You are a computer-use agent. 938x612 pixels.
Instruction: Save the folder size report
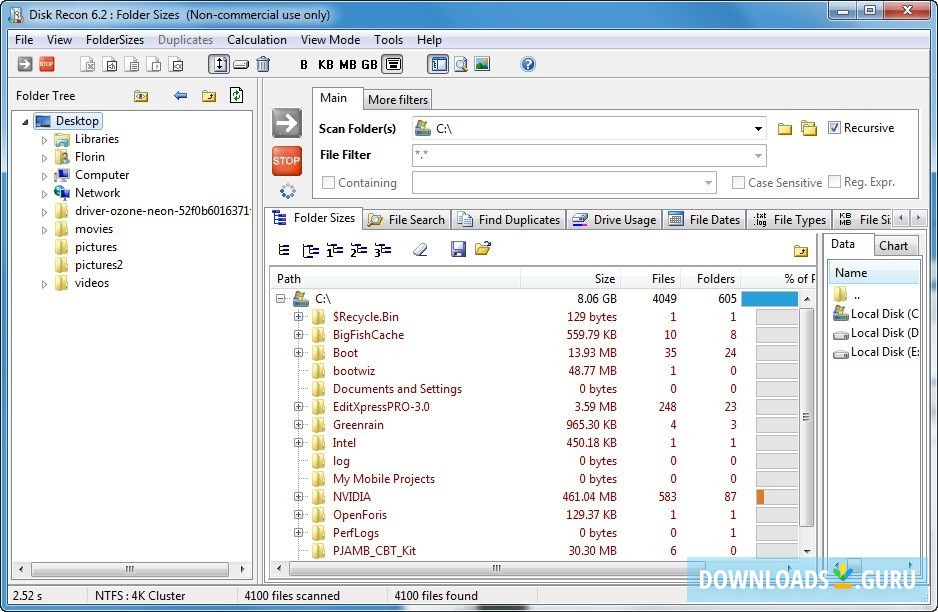click(458, 249)
